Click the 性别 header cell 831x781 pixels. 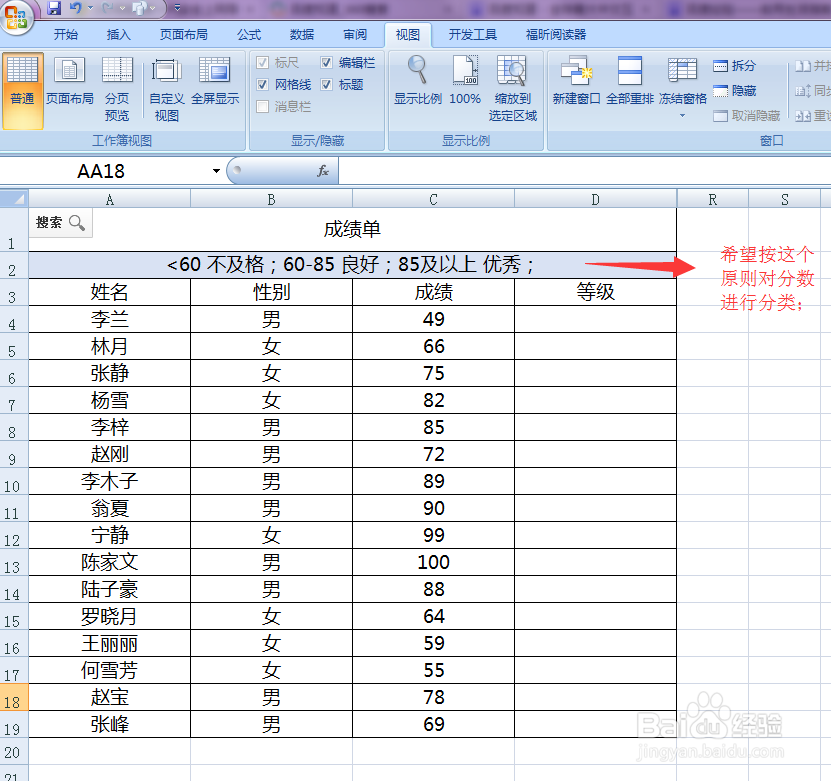[271, 292]
